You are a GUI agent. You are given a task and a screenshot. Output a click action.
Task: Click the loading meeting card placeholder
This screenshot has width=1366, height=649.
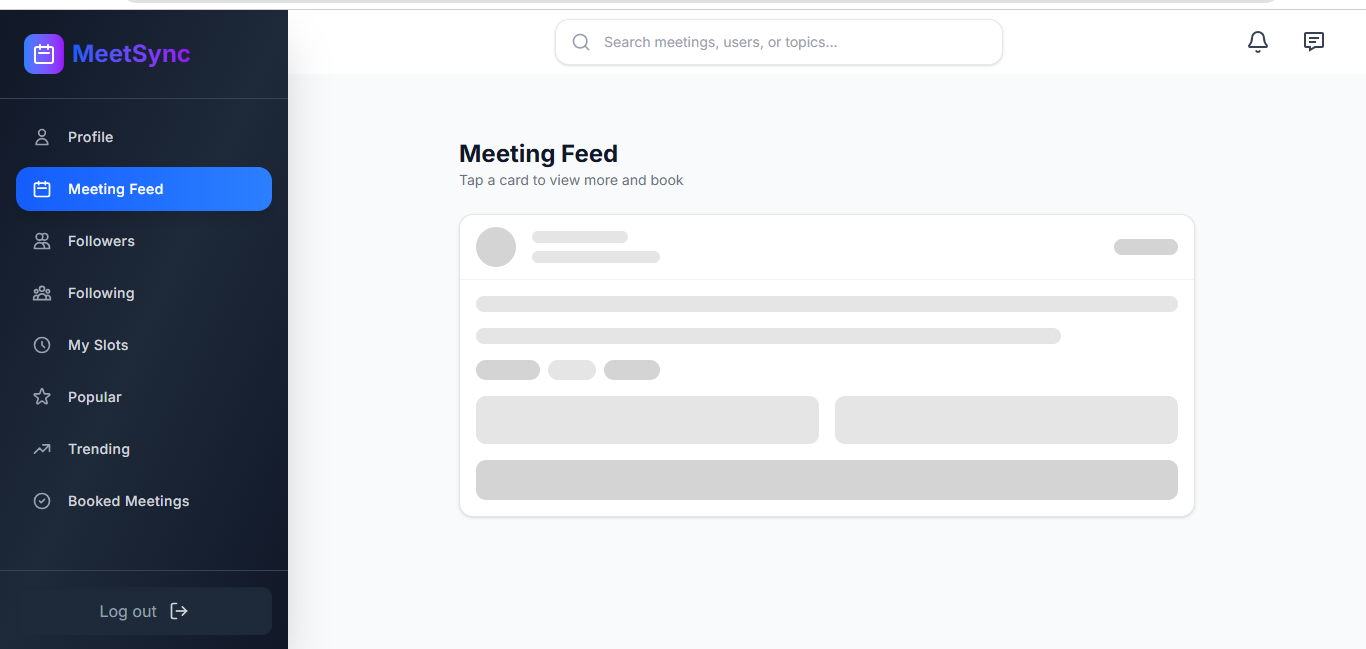point(826,365)
